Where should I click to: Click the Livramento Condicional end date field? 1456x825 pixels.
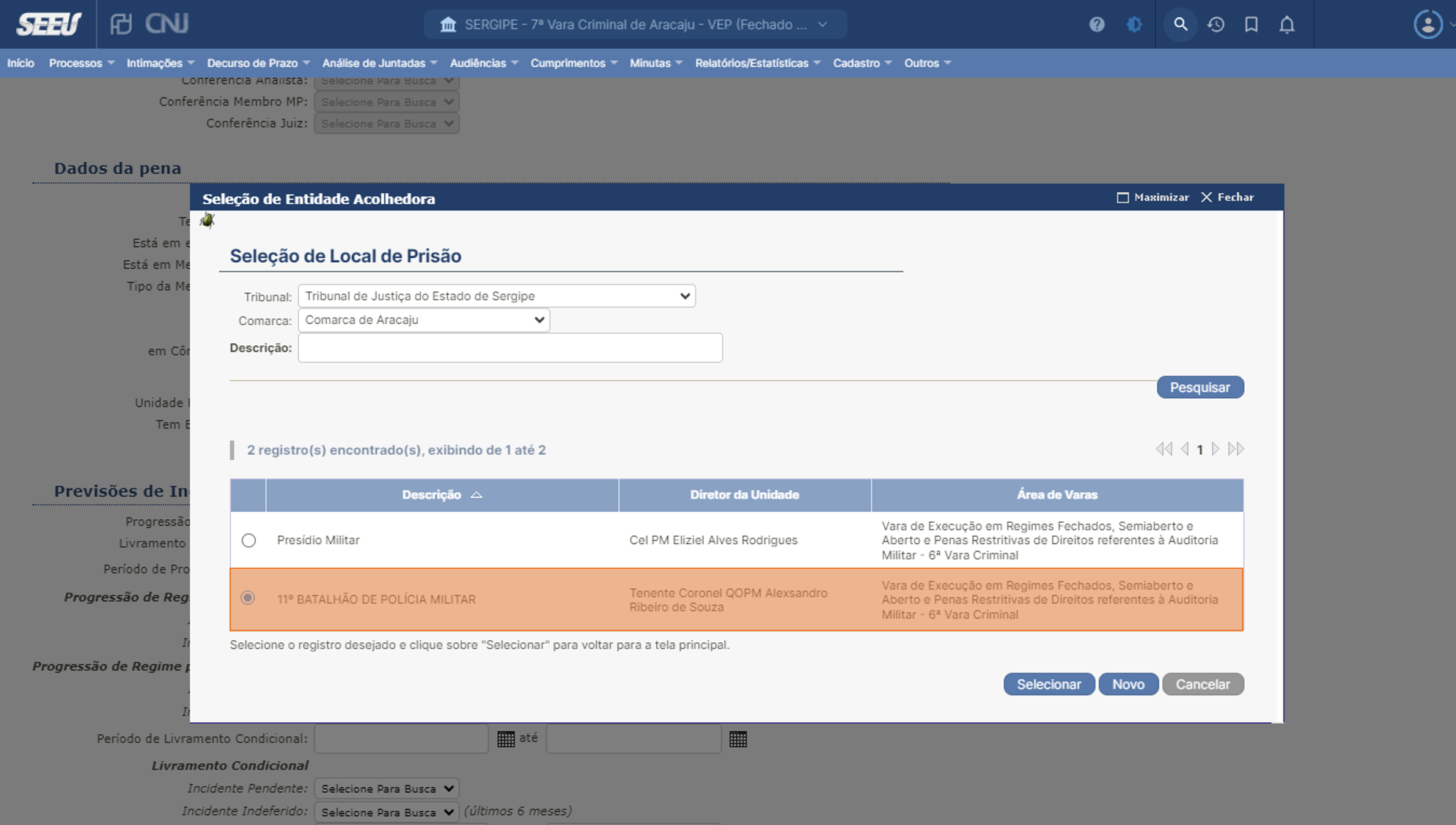[x=633, y=738]
